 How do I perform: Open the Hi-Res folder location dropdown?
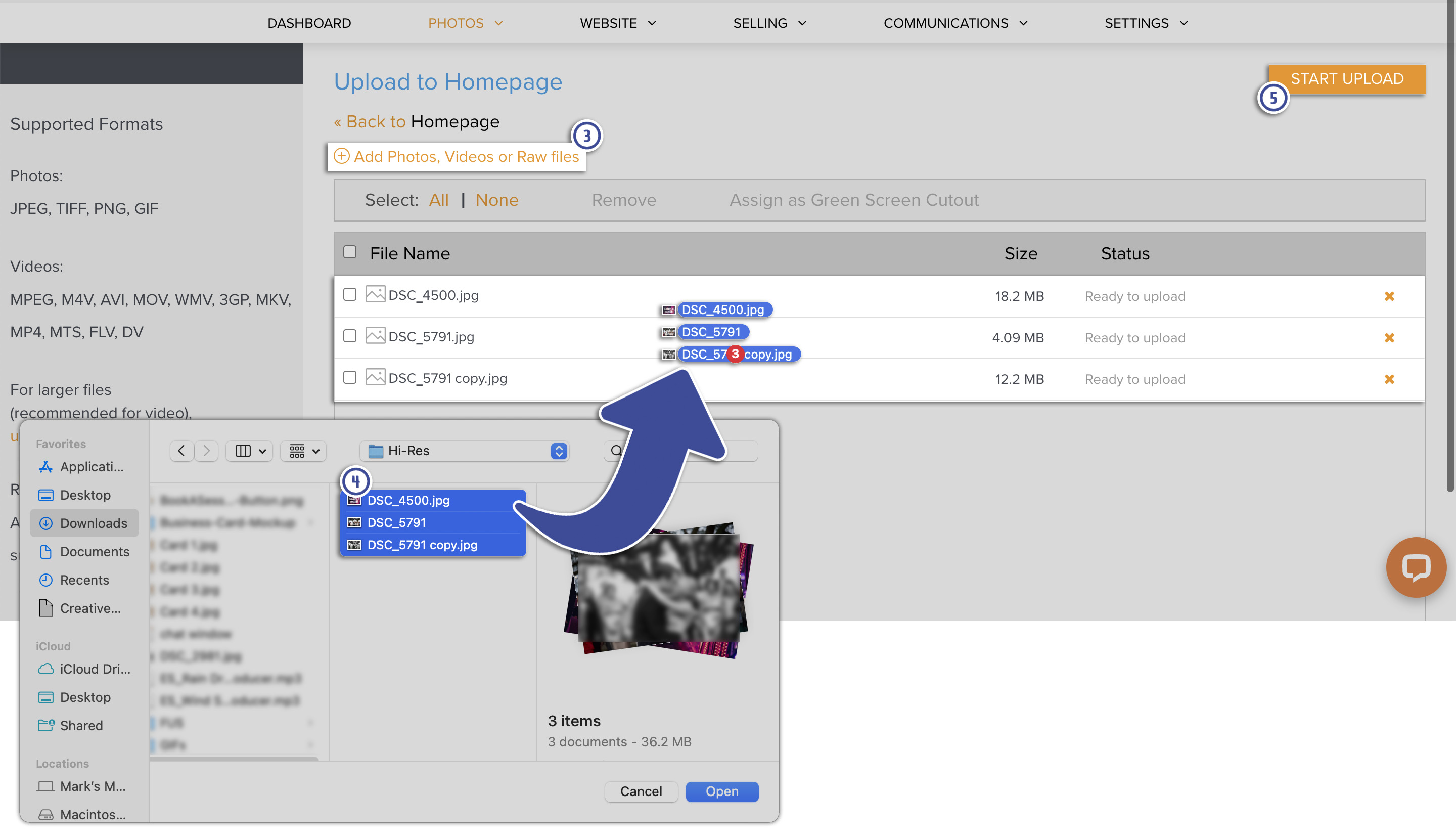tap(464, 451)
